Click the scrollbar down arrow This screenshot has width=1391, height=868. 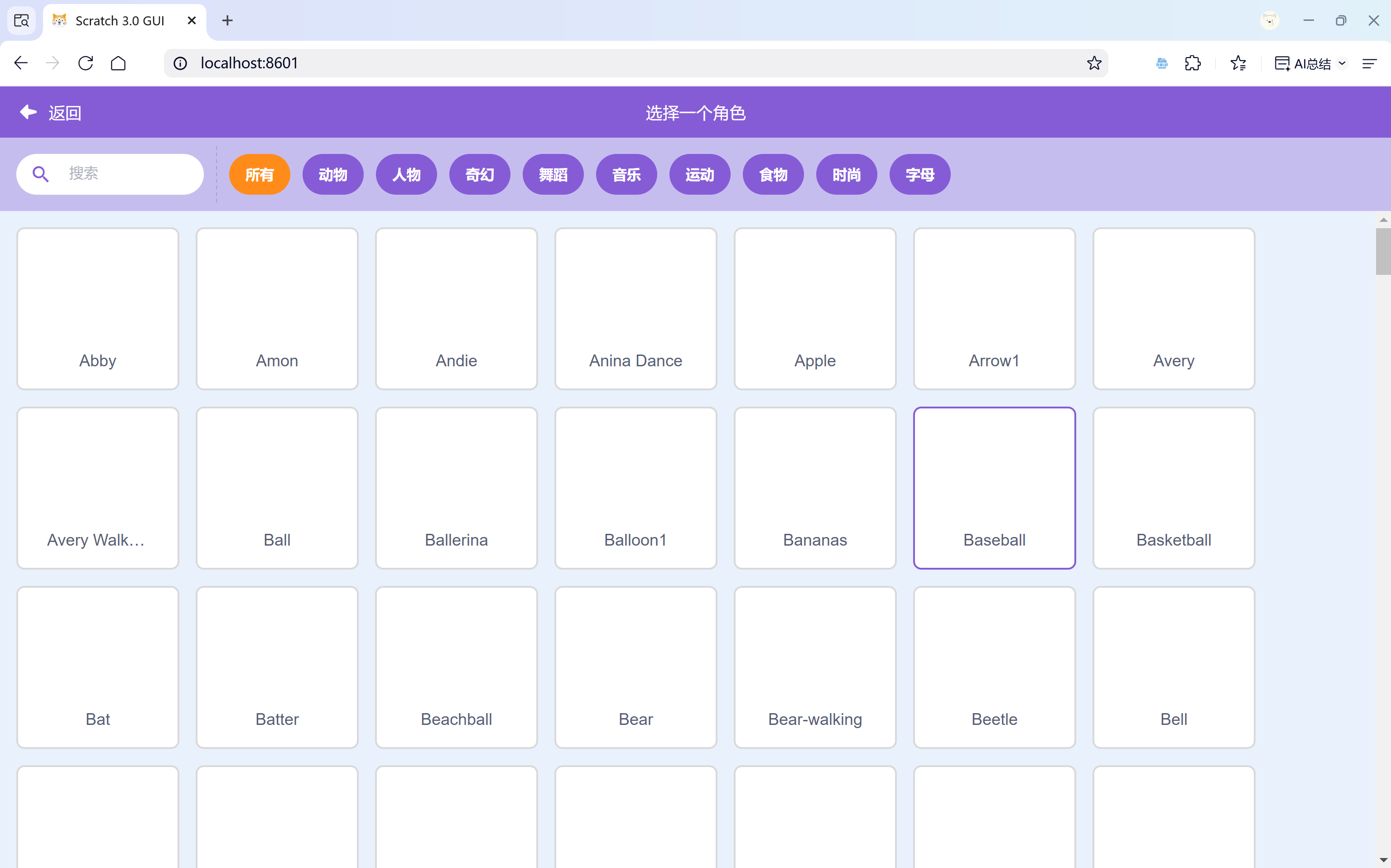click(1383, 859)
